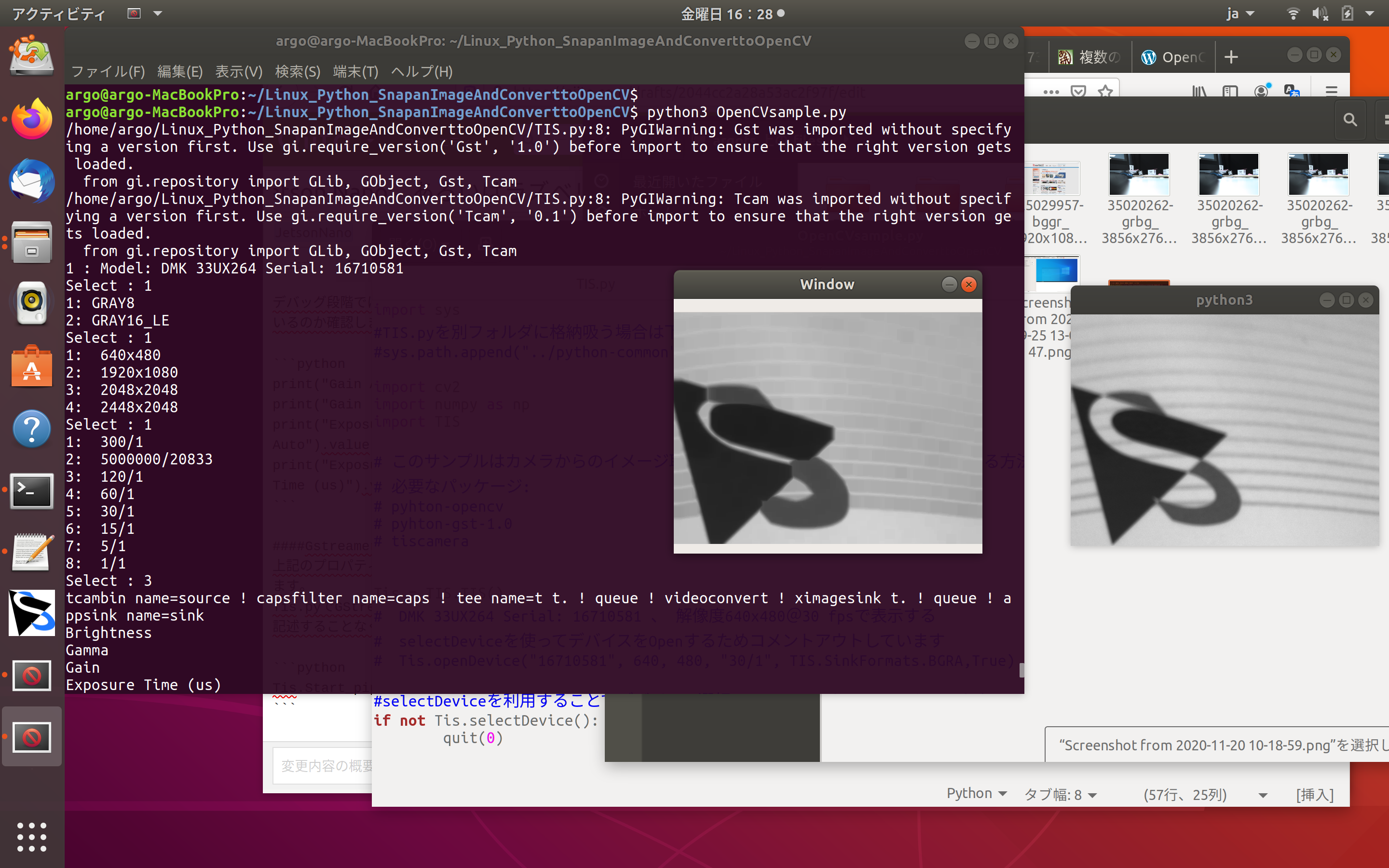
Task: Open Software Updater from the dock
Action: [31, 55]
